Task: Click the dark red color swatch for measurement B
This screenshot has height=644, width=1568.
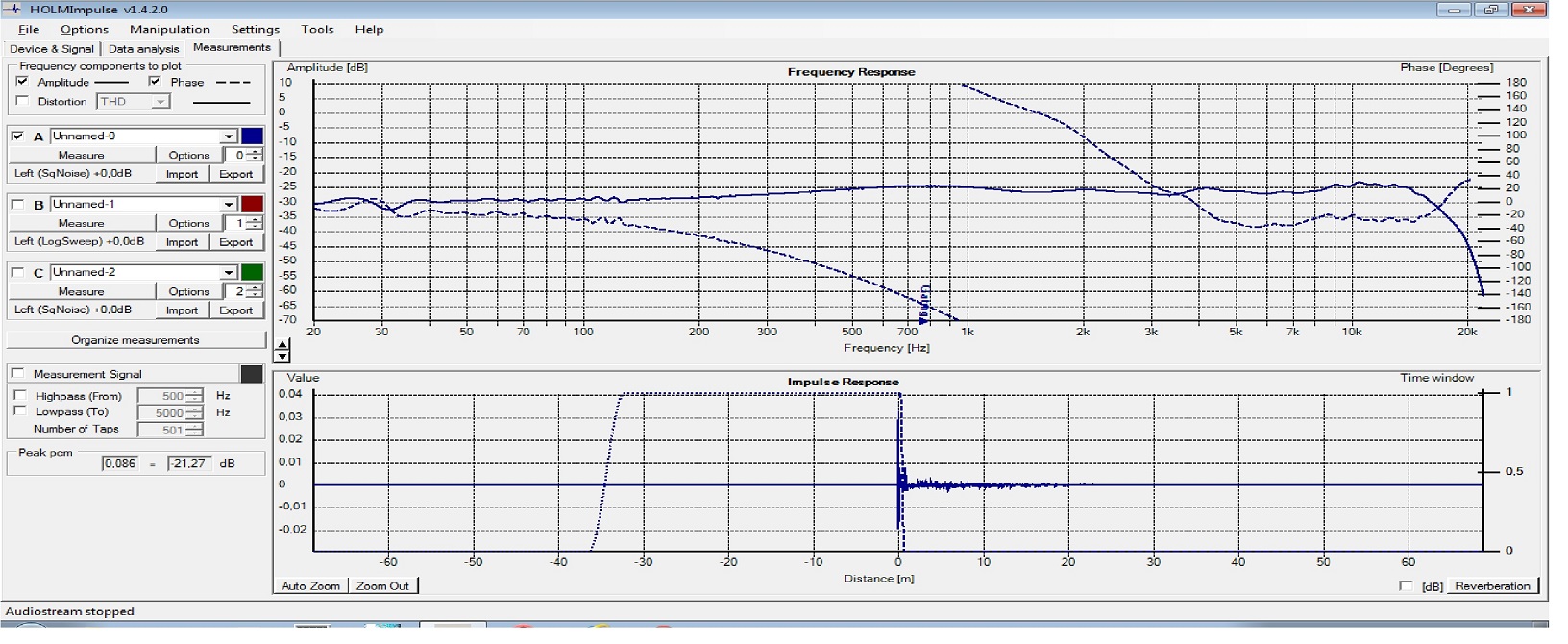Action: [252, 205]
